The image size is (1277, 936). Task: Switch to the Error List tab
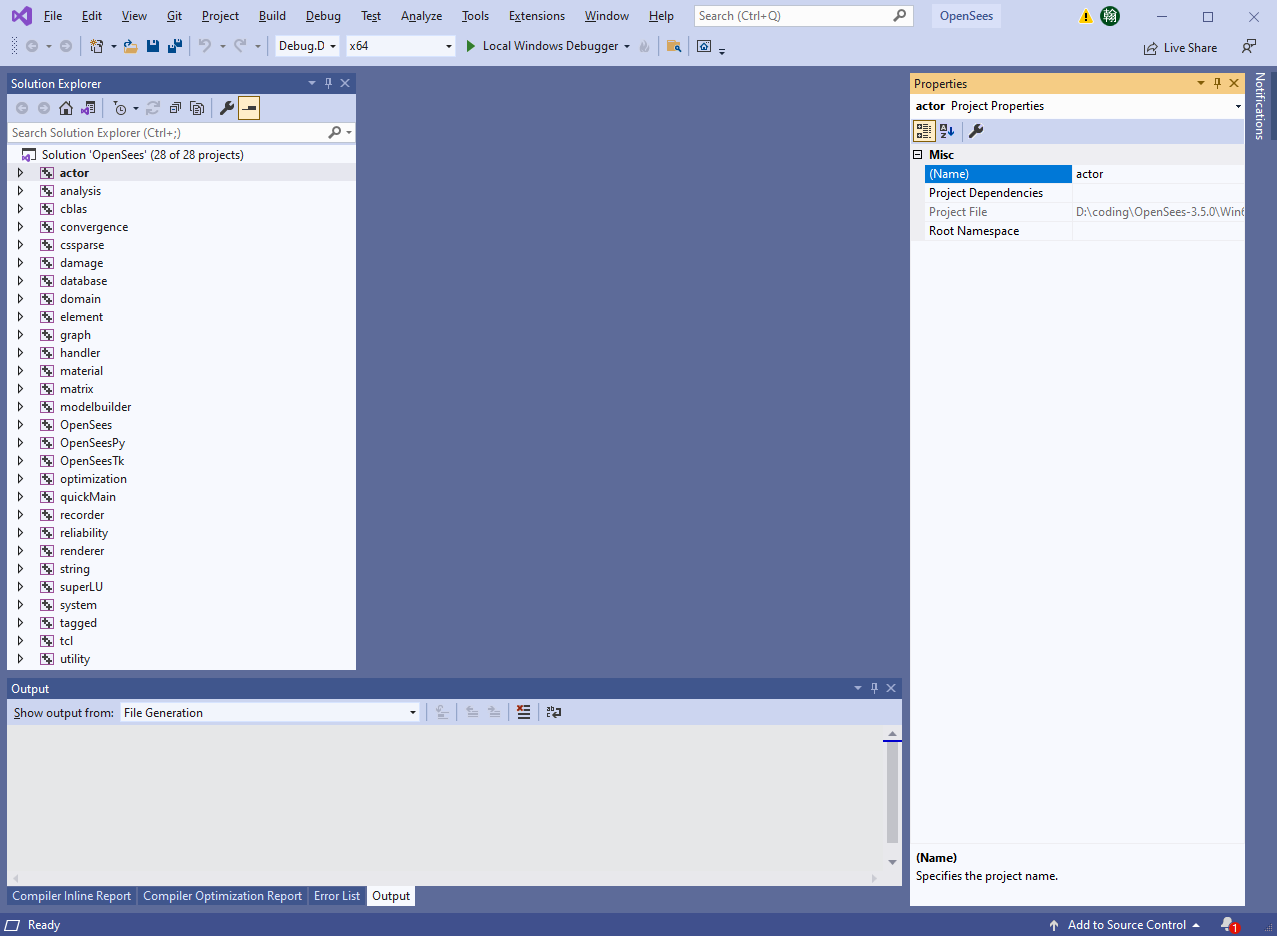[x=337, y=896]
